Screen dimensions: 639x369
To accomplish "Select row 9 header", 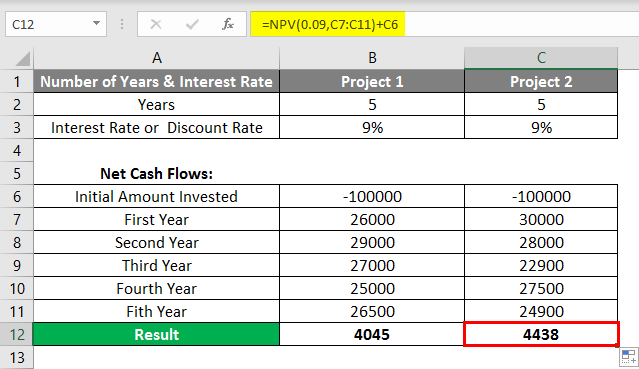I will (x=17, y=265).
